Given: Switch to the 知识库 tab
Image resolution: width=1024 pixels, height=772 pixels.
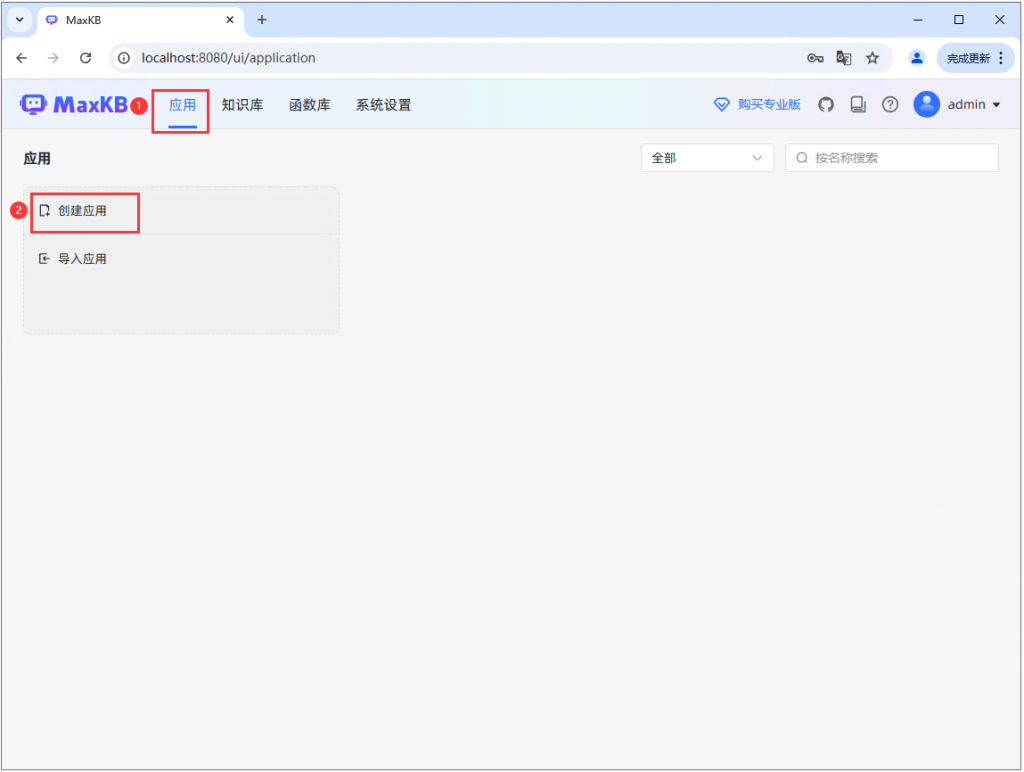Looking at the screenshot, I should [x=242, y=105].
